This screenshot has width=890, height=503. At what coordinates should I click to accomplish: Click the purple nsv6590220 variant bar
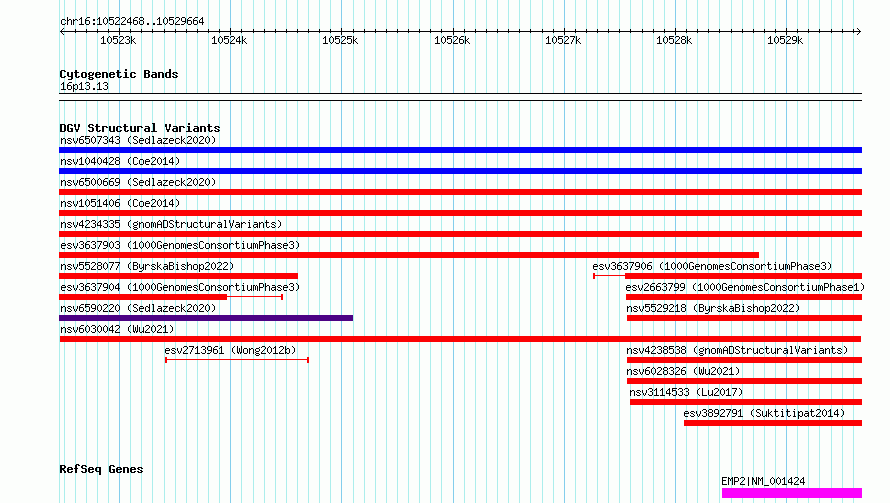click(x=206, y=318)
